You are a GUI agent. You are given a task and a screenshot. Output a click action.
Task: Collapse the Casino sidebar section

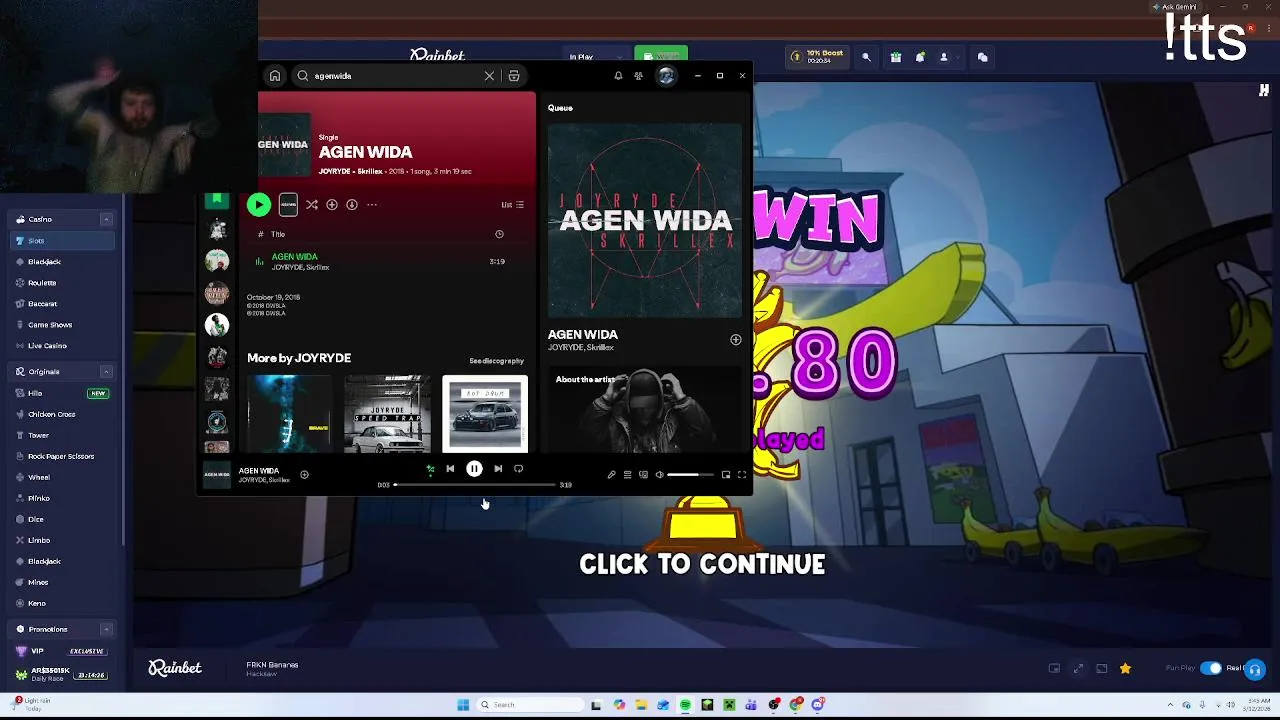[x=106, y=219]
